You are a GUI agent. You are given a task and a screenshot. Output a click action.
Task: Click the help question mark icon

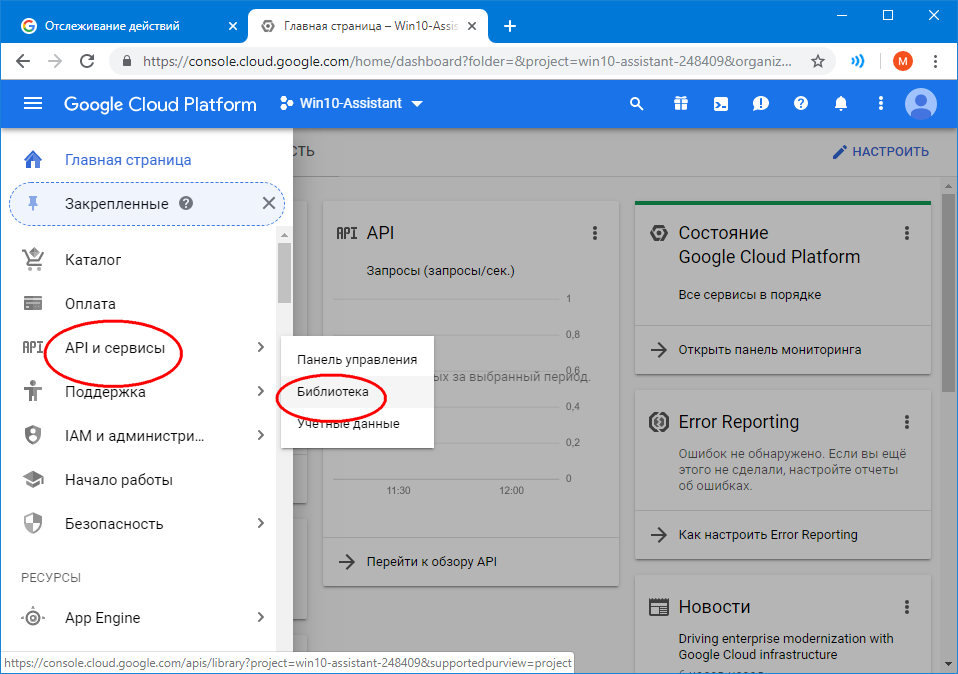800,104
